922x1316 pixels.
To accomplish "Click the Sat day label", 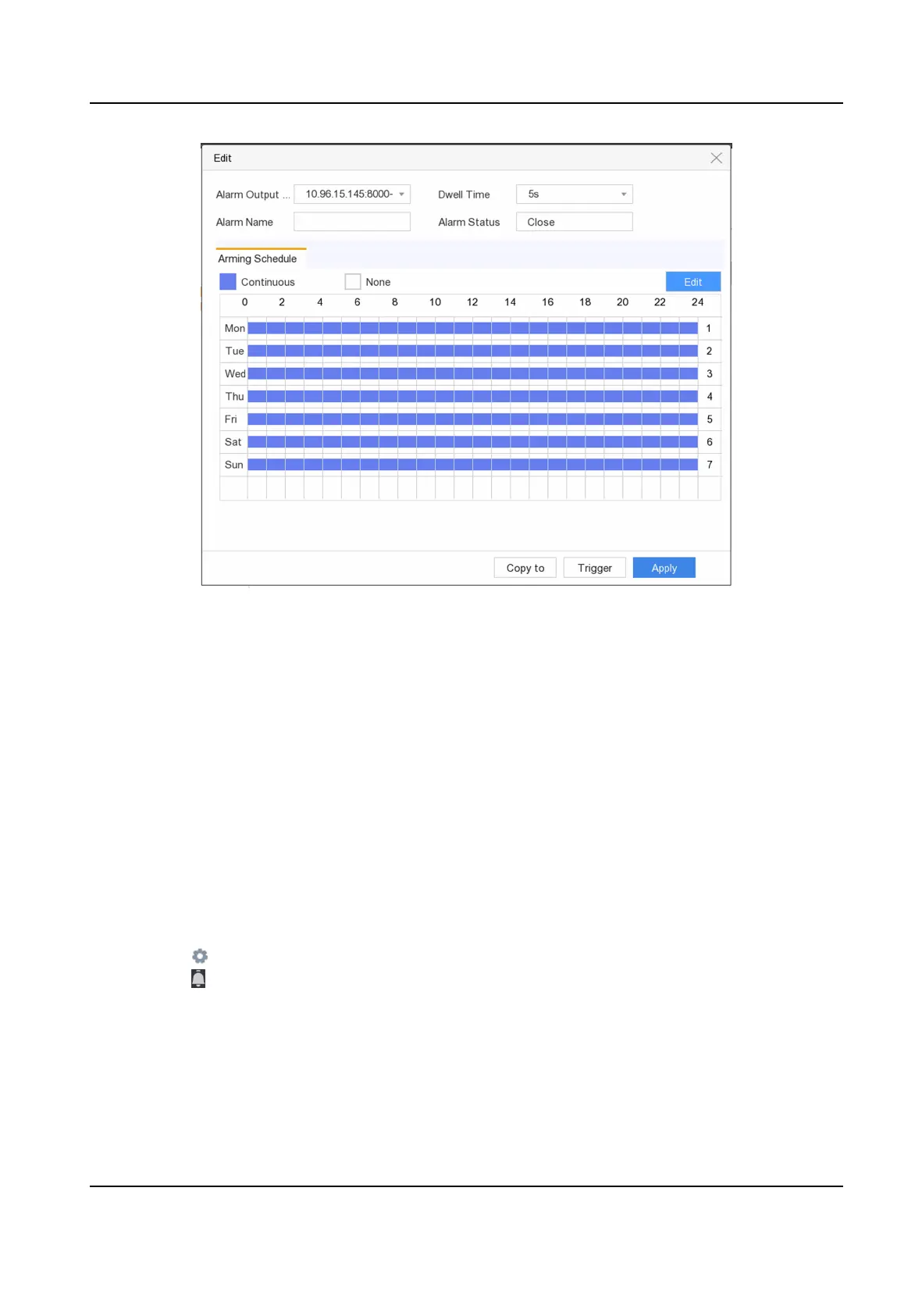I will tap(233, 442).
